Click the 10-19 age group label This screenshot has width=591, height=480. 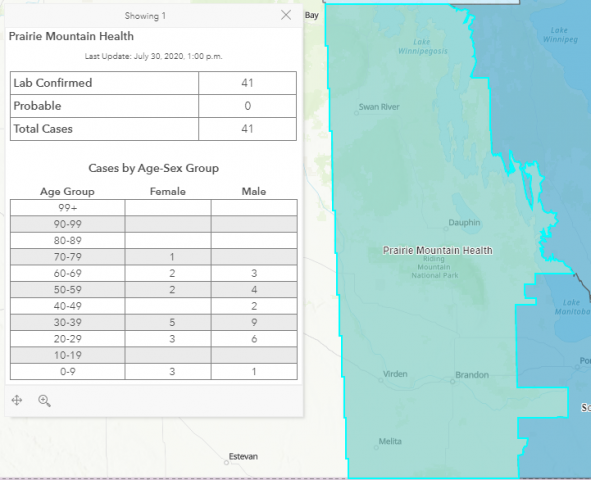click(67, 355)
